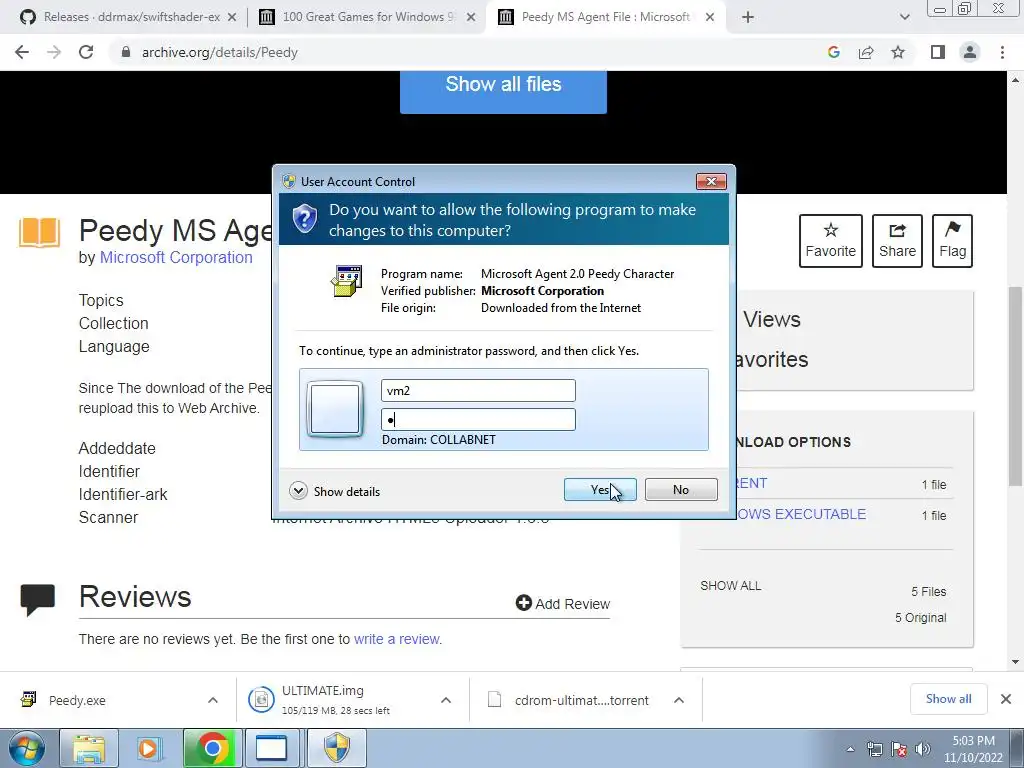The width and height of the screenshot is (1024, 768).
Task: Expand the Peedy.exe download options chevron
Action: tap(213, 700)
